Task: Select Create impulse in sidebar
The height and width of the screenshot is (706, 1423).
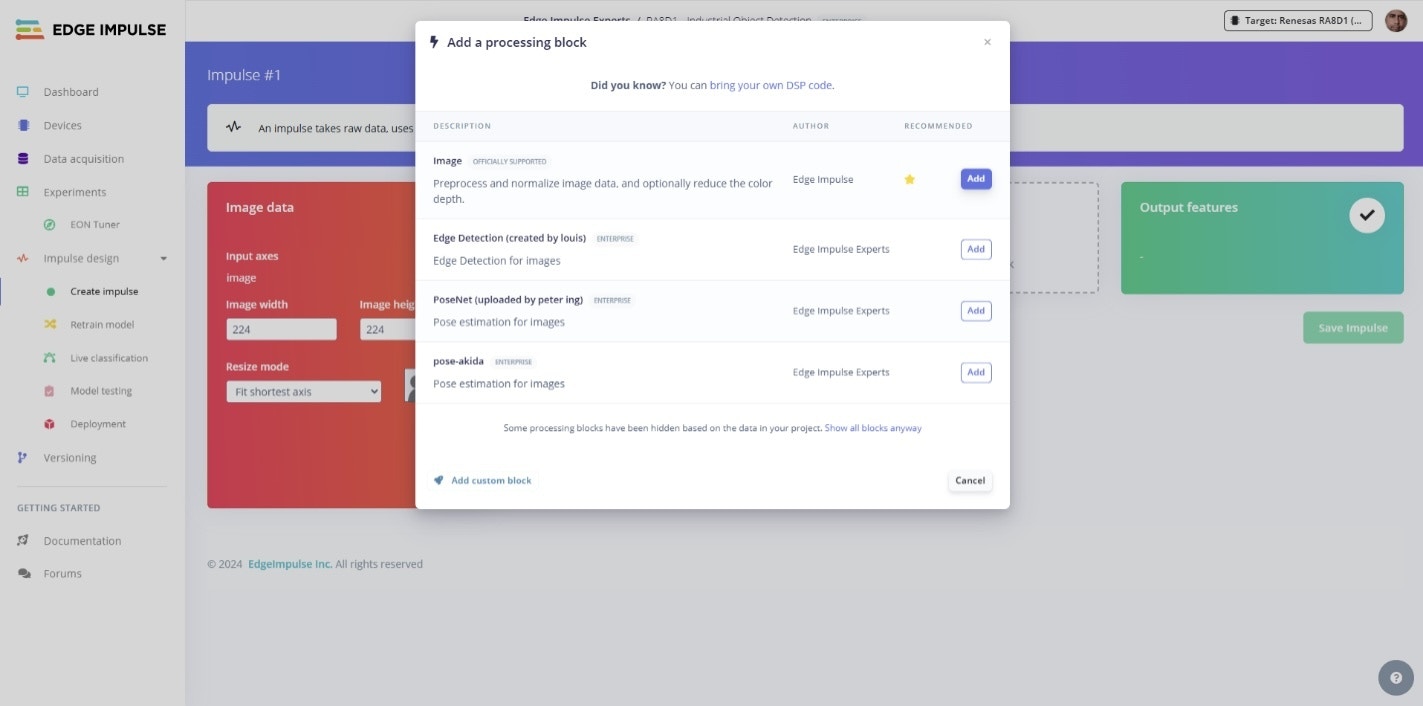Action: [104, 292]
